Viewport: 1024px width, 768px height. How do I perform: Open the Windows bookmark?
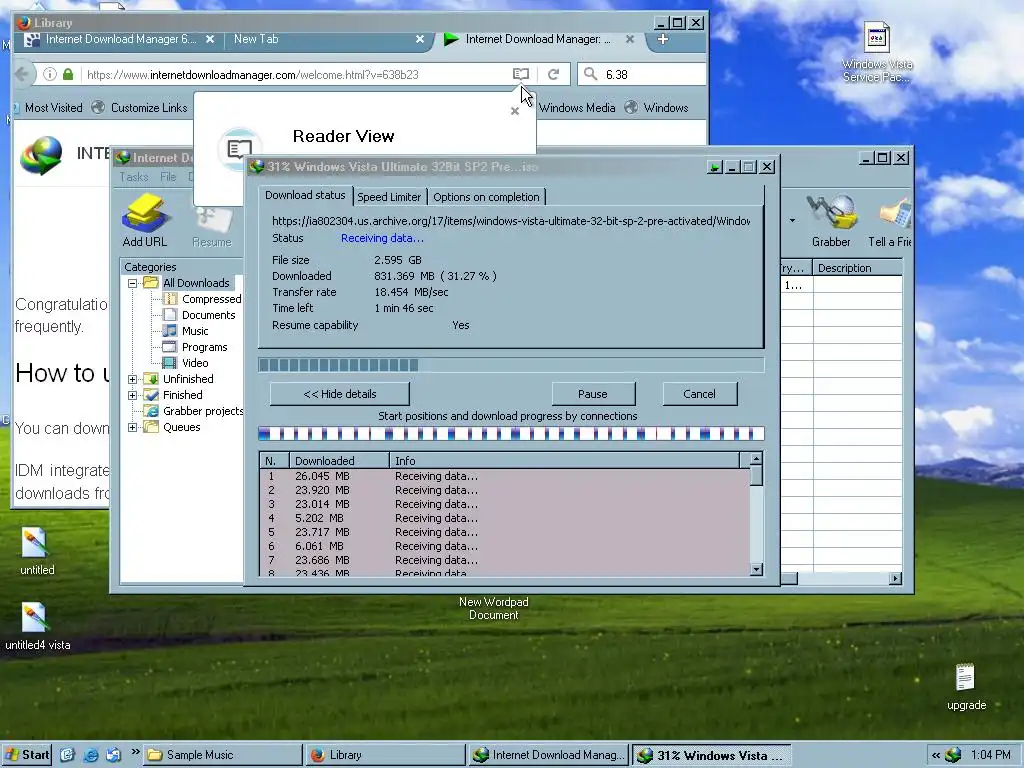(656, 108)
